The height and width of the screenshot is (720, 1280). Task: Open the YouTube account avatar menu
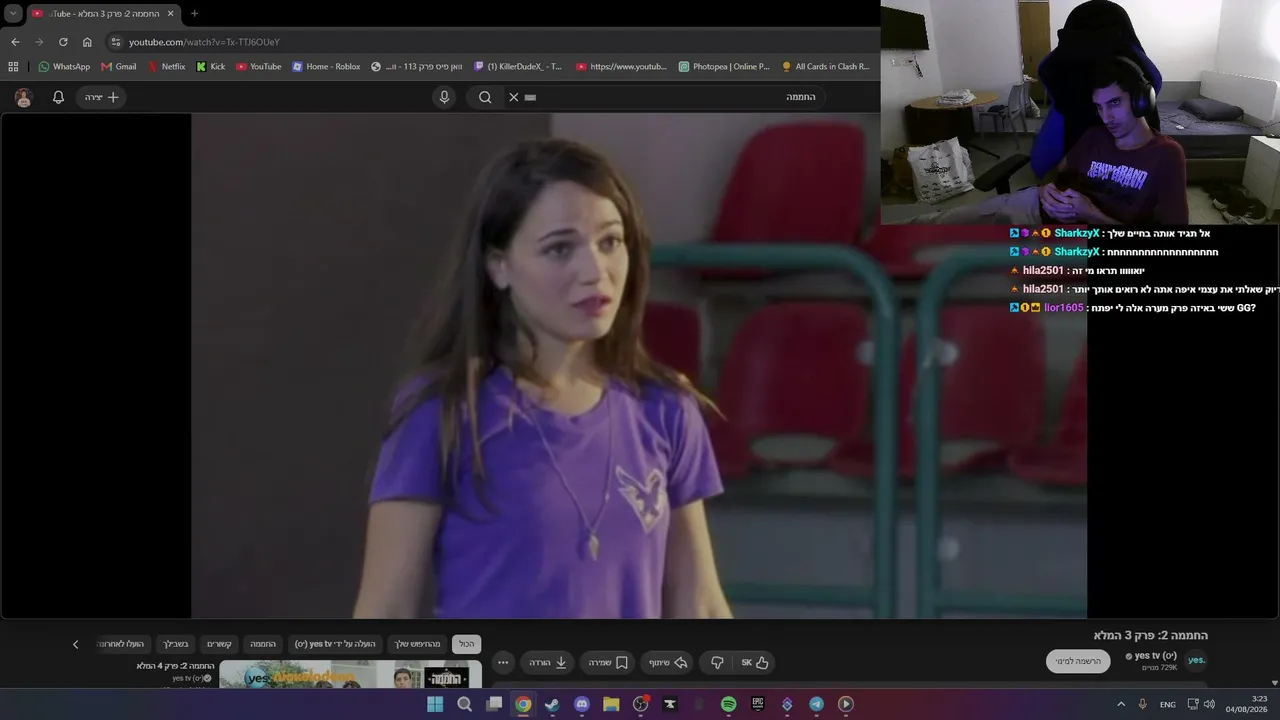[24, 97]
